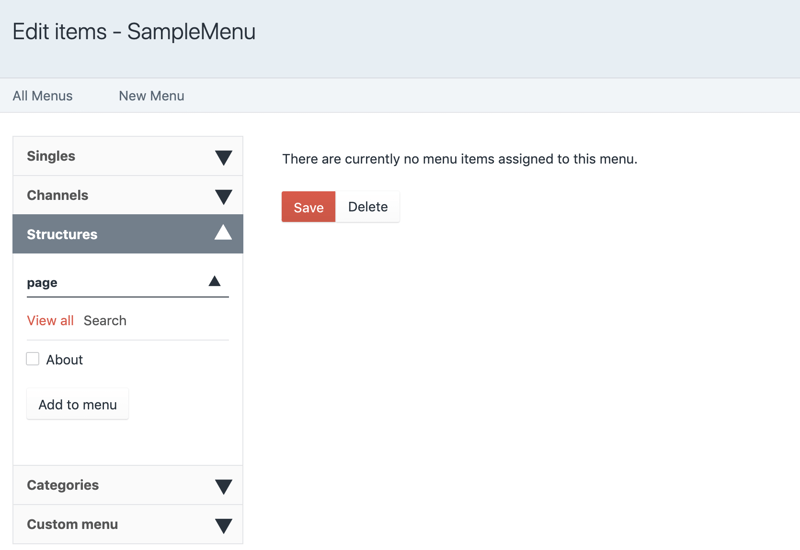This screenshot has width=800, height=550.
Task: Open the Custom menu section by its title
Action: pos(72,524)
